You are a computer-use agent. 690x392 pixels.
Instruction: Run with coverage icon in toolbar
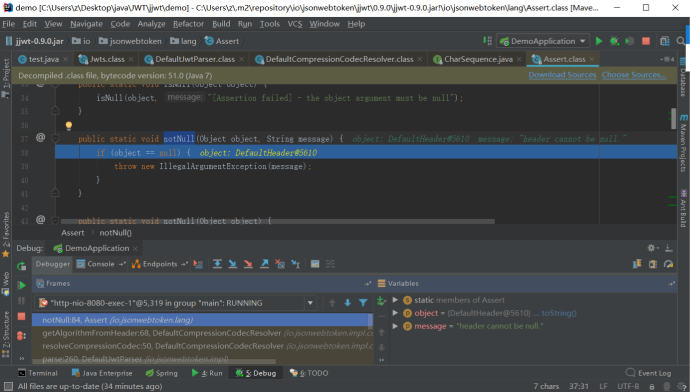pos(630,41)
